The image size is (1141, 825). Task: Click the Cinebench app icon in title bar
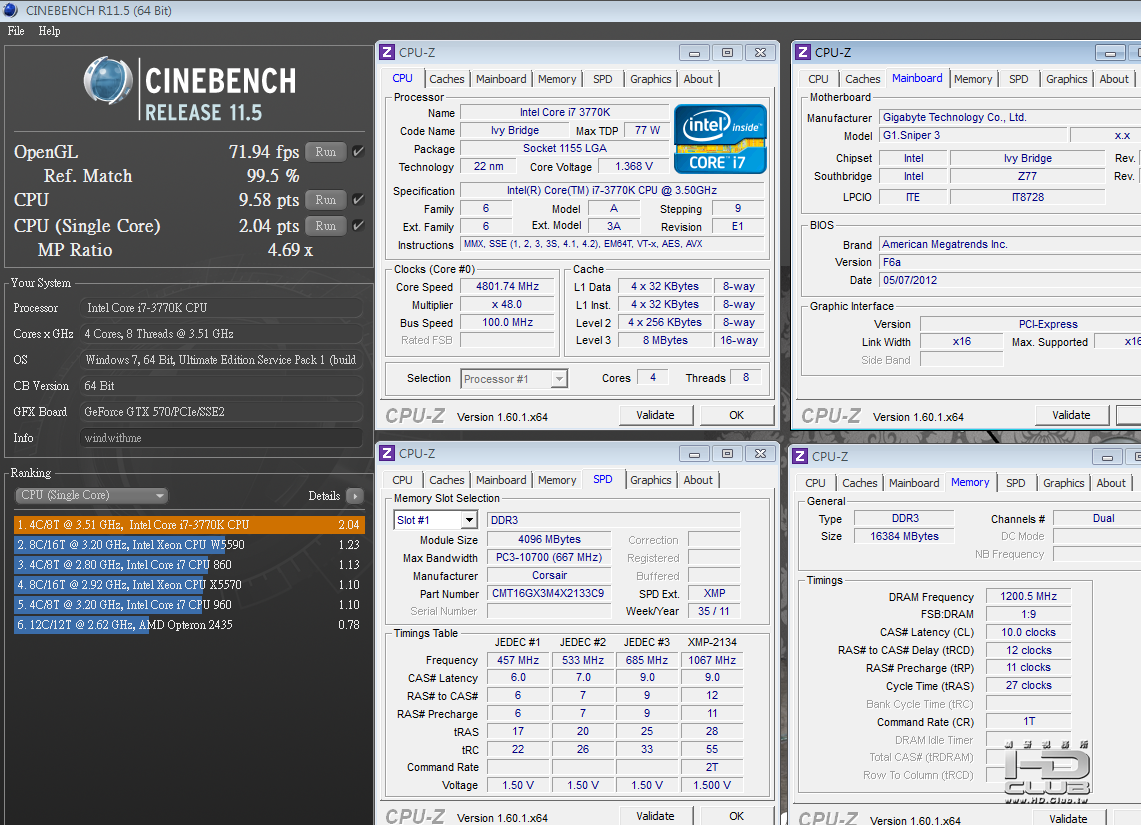pos(10,10)
